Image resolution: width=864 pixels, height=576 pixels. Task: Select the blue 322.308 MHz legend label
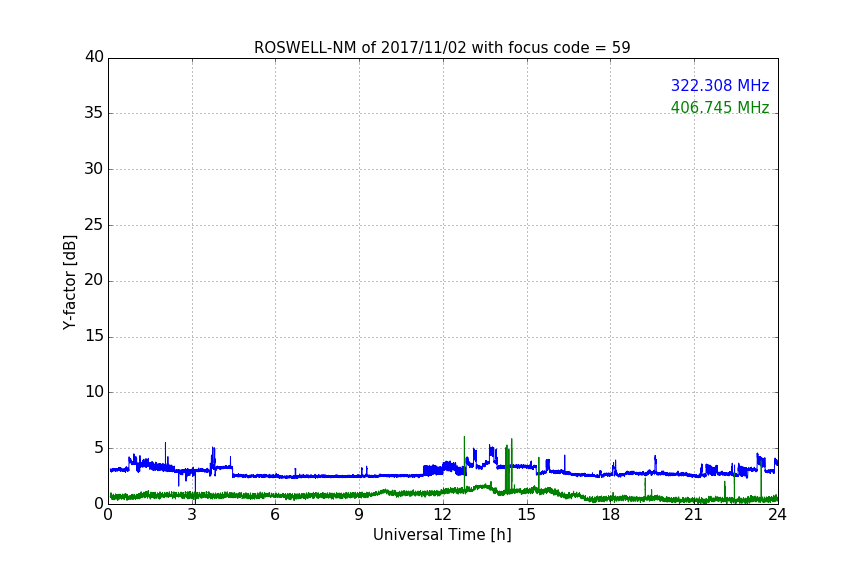coord(720,85)
